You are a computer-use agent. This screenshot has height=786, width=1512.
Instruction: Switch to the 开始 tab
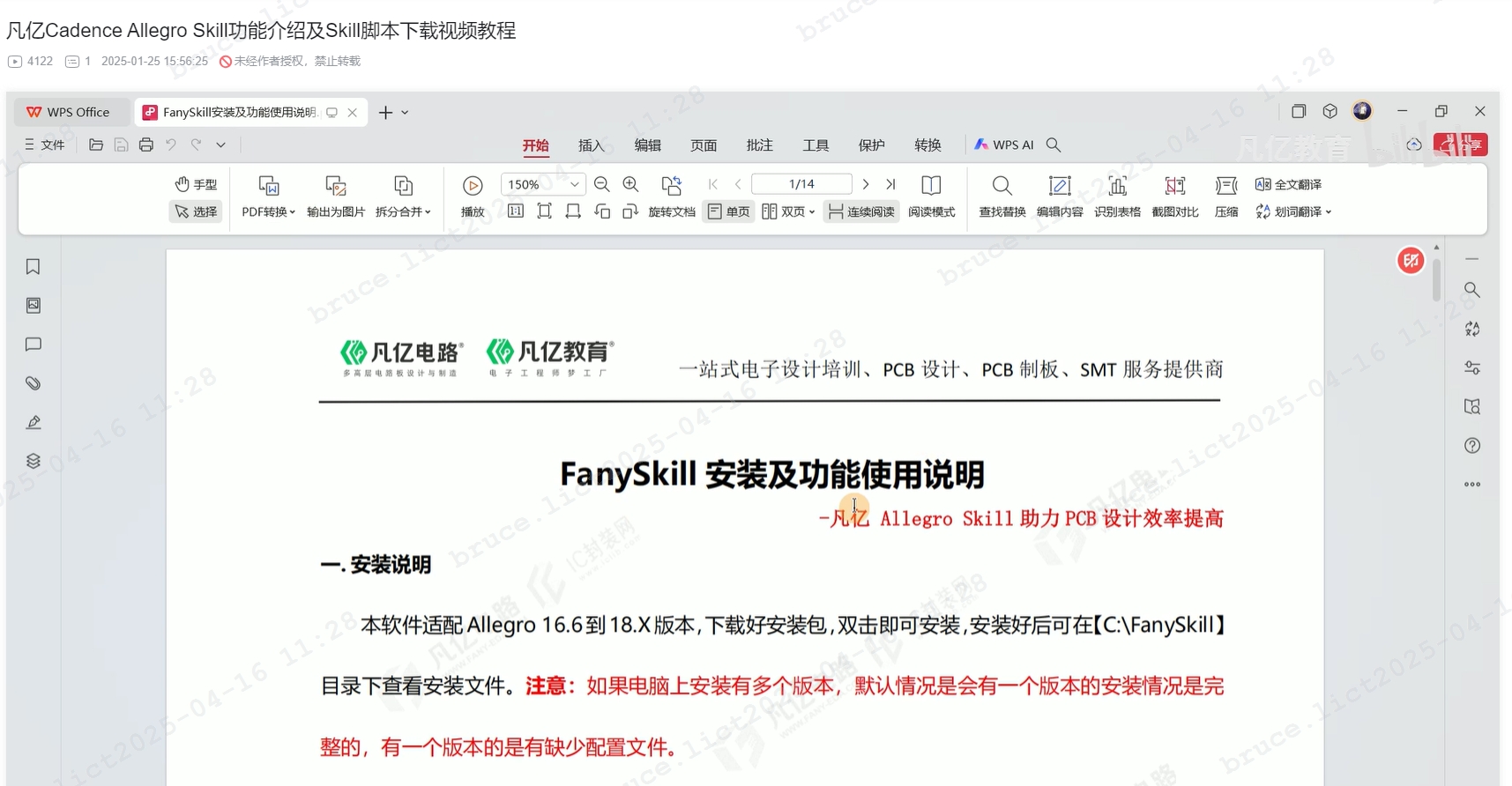(535, 145)
